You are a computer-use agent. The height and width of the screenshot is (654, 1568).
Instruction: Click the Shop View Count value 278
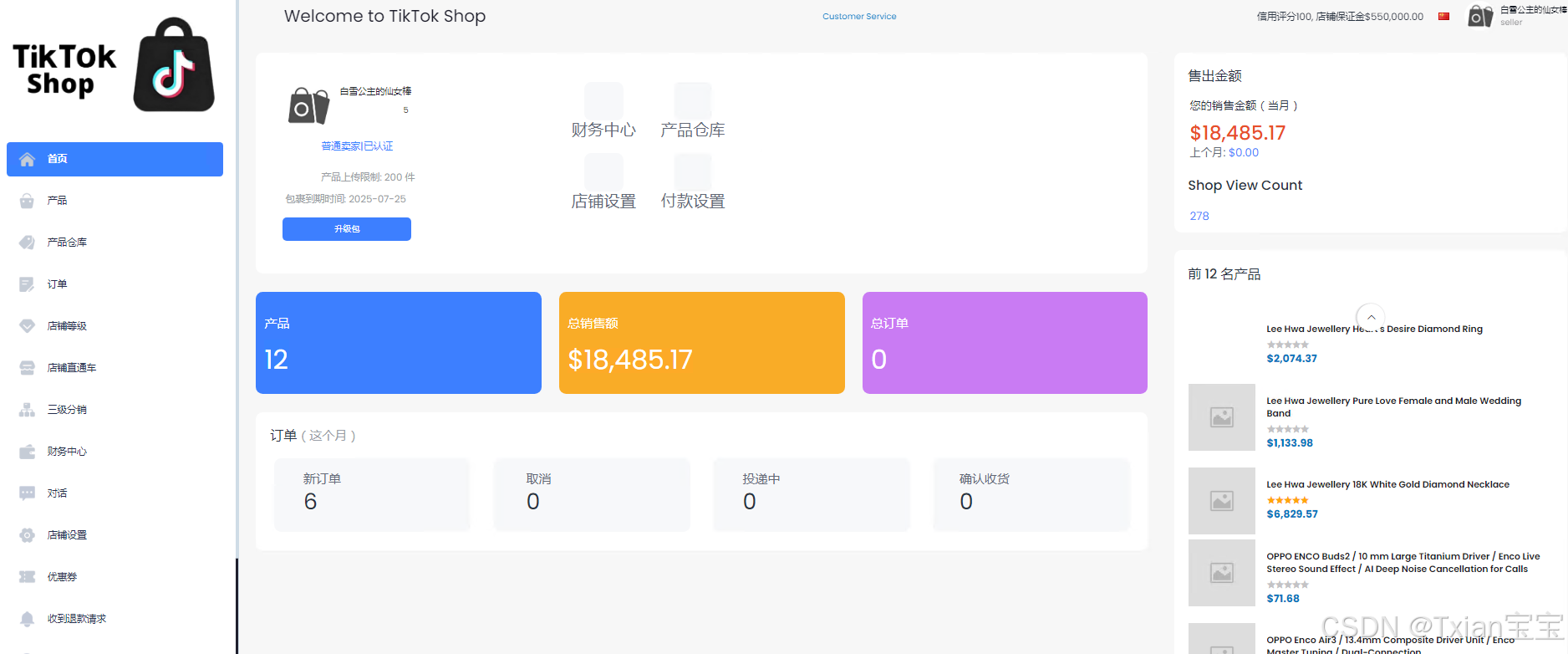coord(1199,216)
